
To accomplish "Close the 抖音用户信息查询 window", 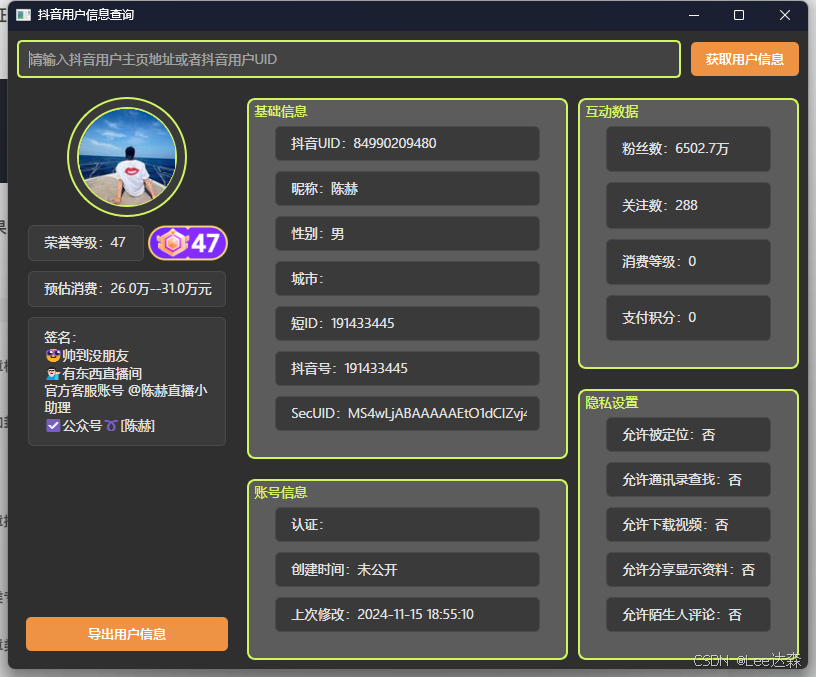I will tap(785, 15).
